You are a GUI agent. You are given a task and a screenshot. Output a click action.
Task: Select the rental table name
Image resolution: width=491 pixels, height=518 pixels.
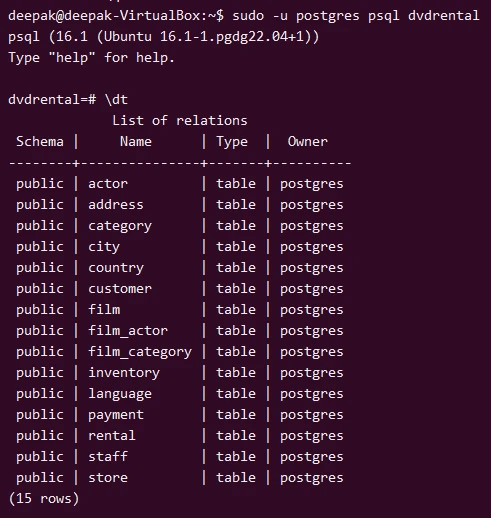[112, 435]
